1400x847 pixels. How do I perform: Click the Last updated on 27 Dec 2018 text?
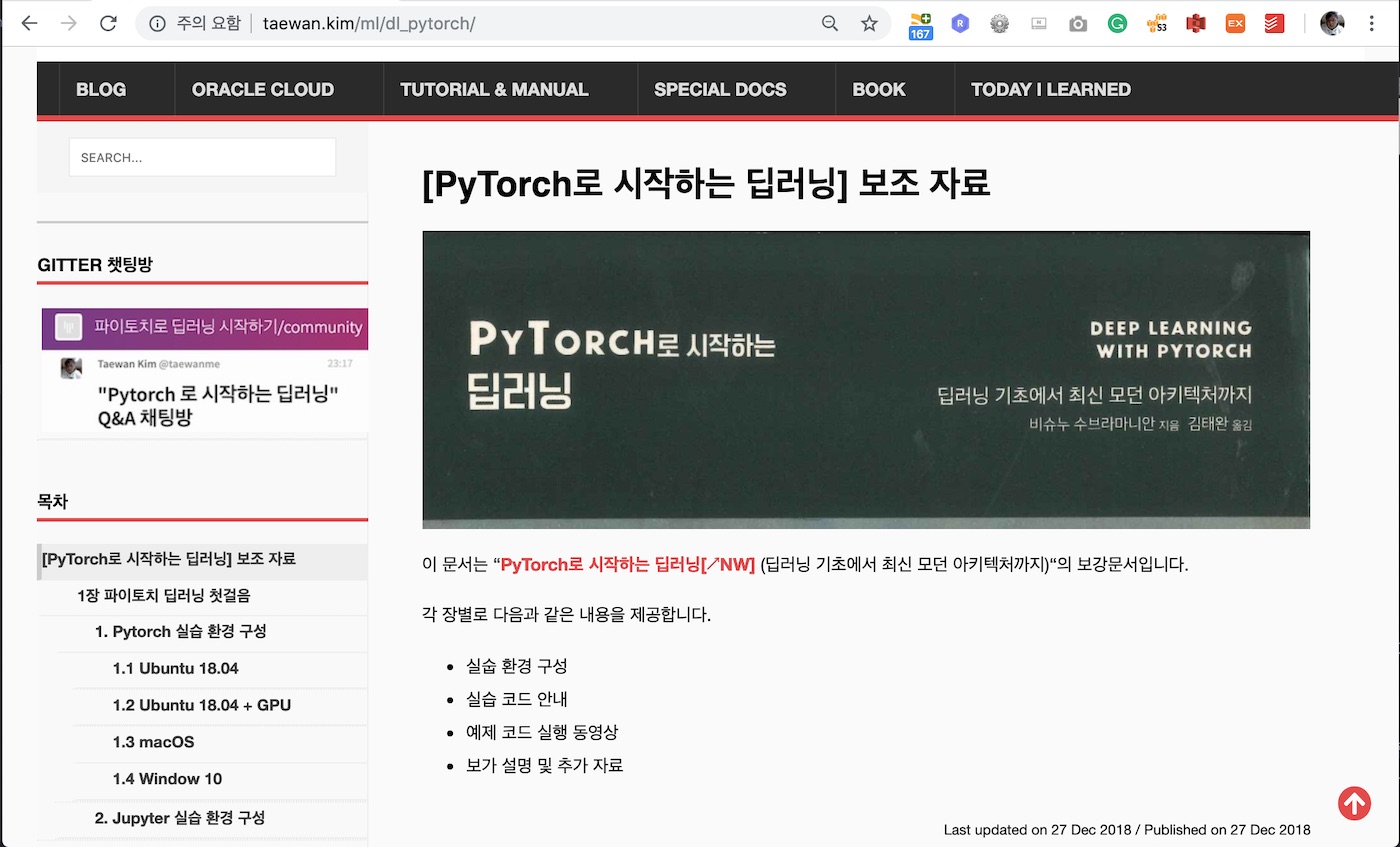pyautogui.click(x=1038, y=830)
